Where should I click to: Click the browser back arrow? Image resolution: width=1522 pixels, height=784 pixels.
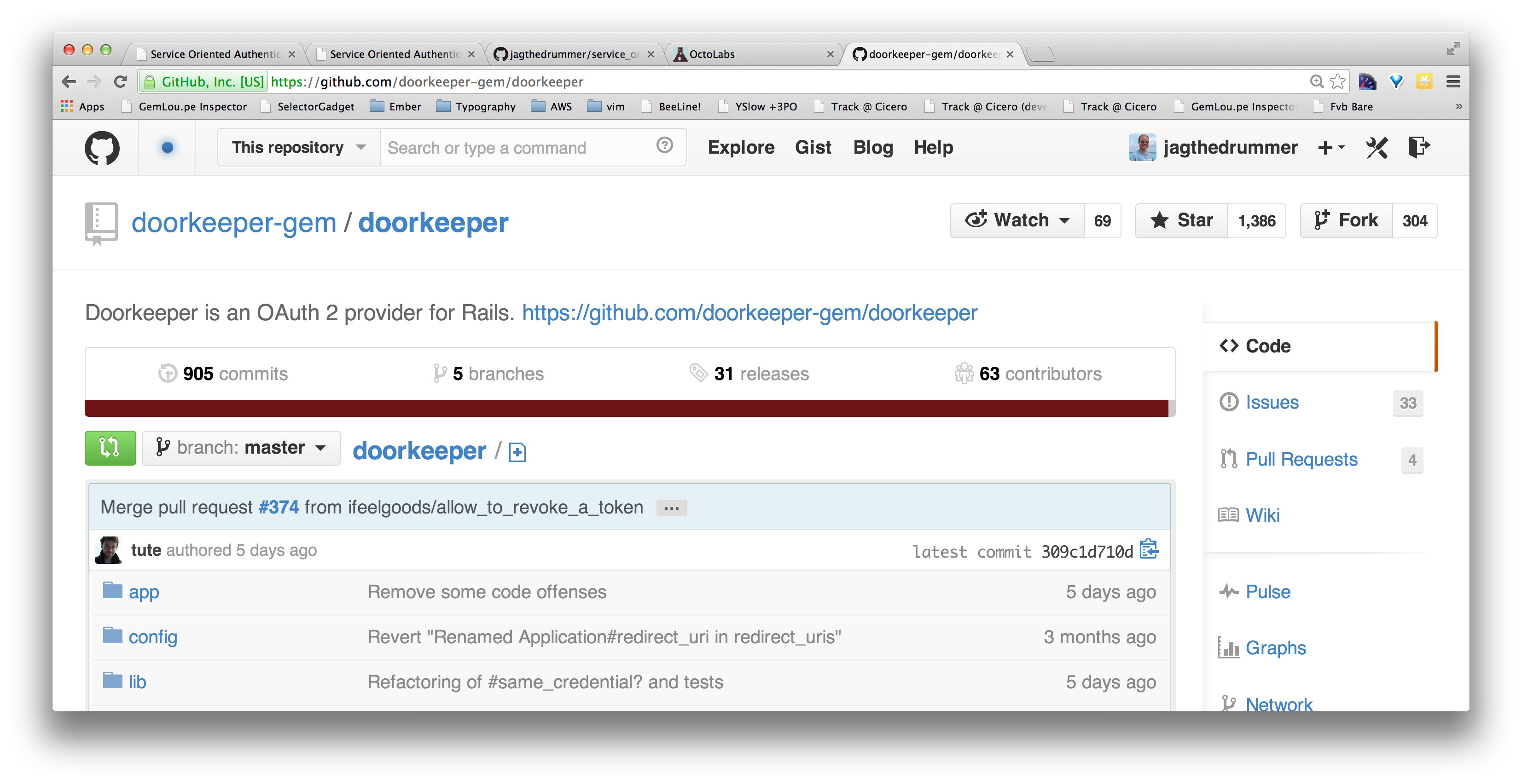[x=69, y=81]
